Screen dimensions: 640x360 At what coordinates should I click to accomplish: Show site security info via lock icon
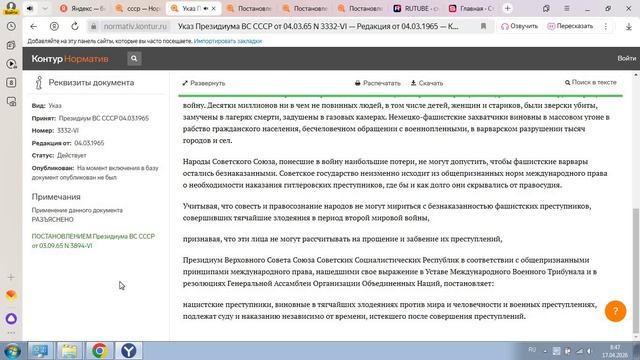pyautogui.click(x=93, y=26)
